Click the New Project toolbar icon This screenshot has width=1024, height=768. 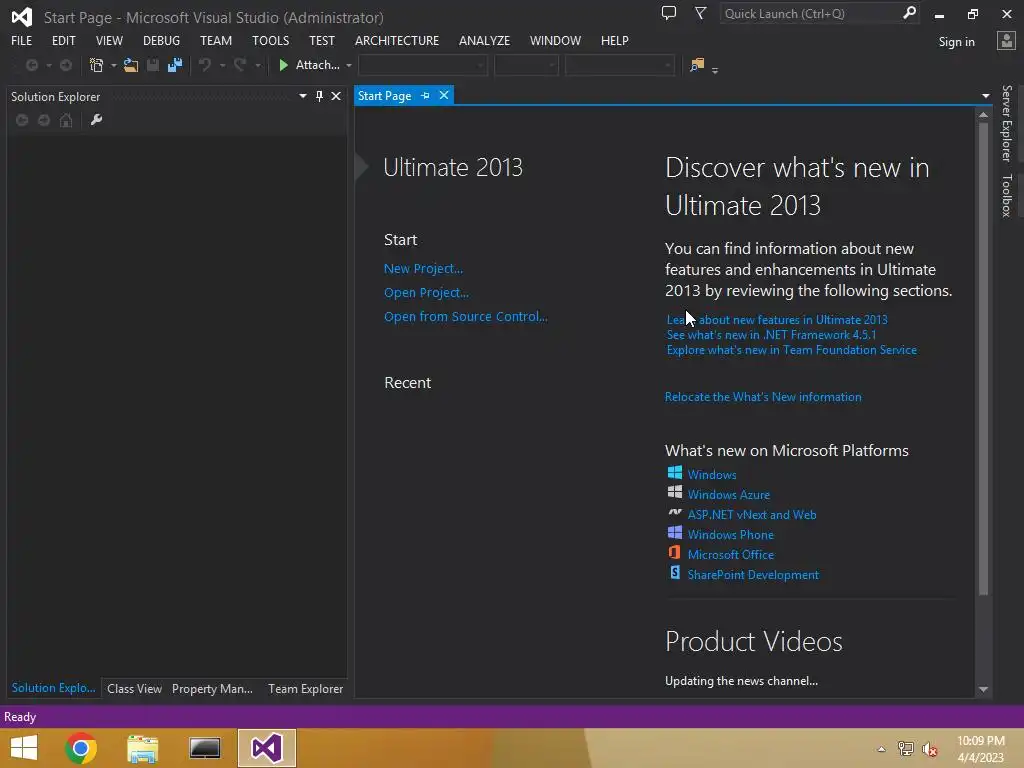[x=97, y=65]
